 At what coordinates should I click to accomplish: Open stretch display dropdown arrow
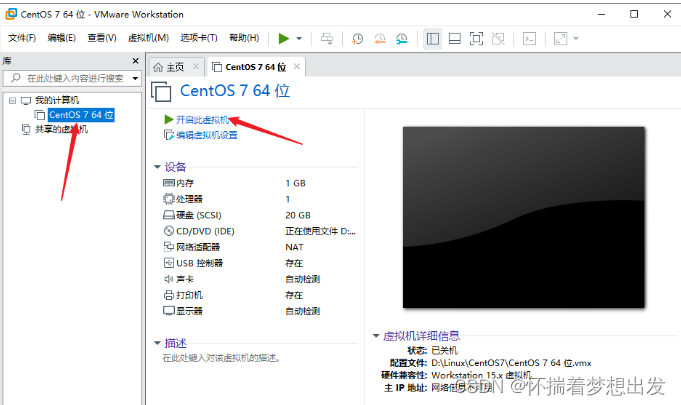pos(576,39)
